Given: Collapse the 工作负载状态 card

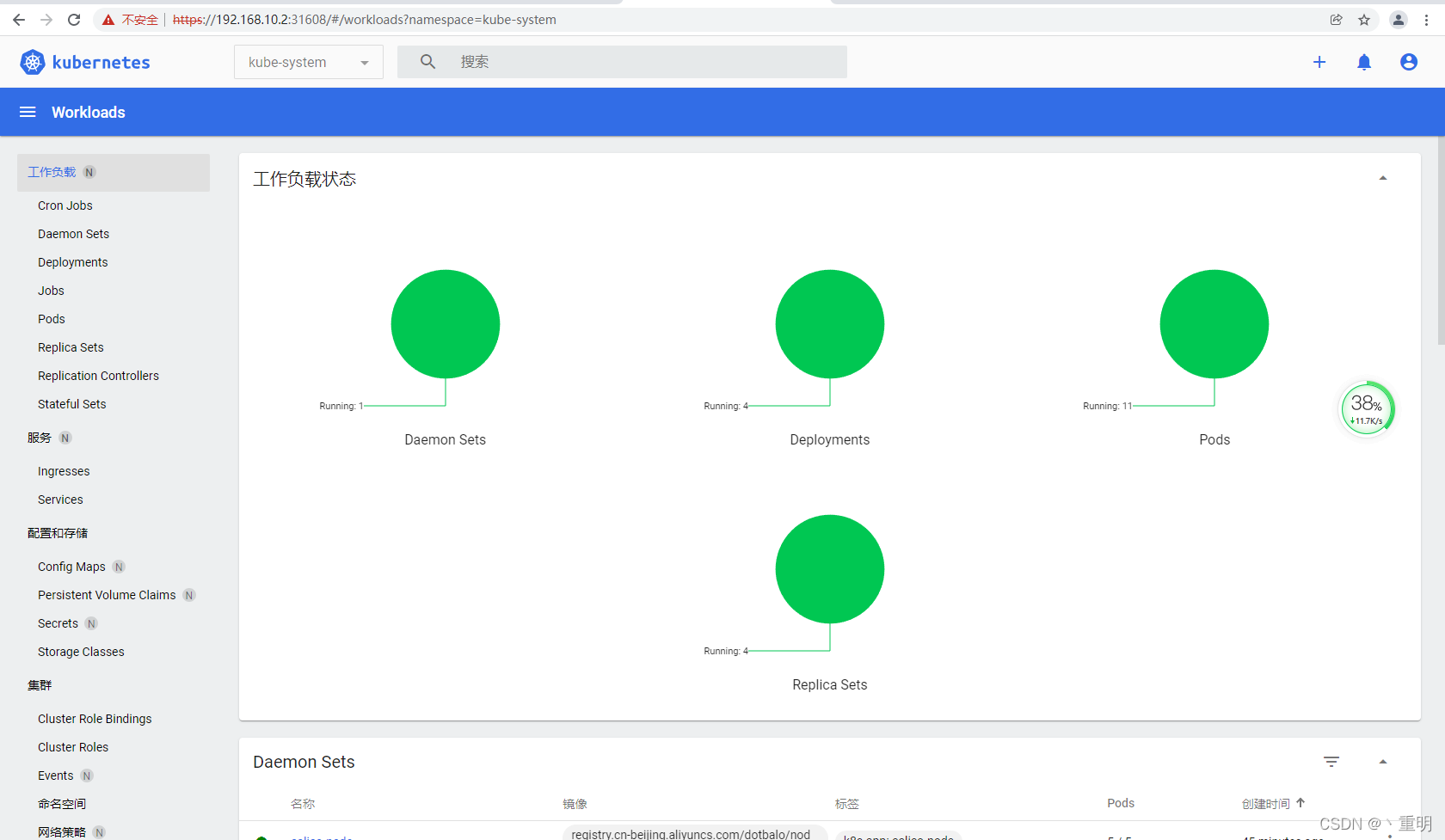Looking at the screenshot, I should (x=1383, y=178).
